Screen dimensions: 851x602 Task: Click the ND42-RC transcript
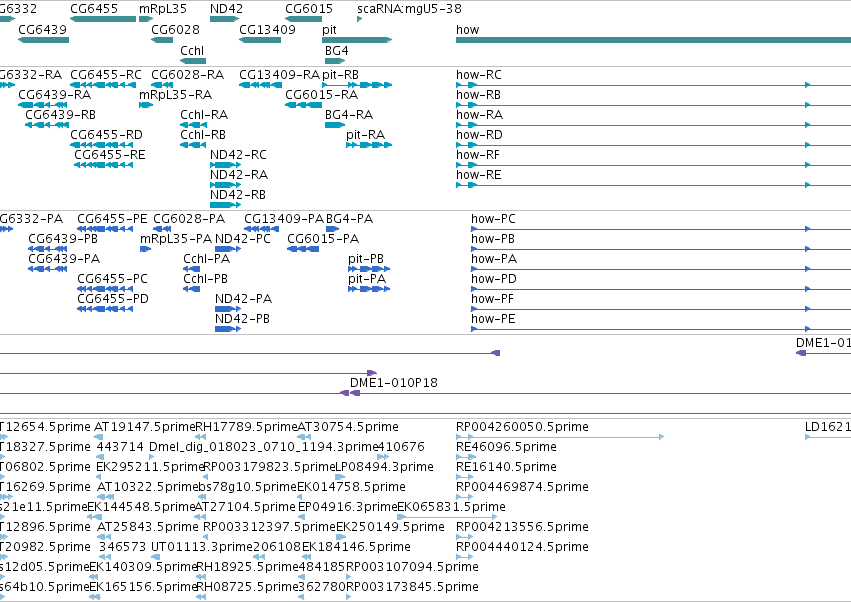(225, 165)
